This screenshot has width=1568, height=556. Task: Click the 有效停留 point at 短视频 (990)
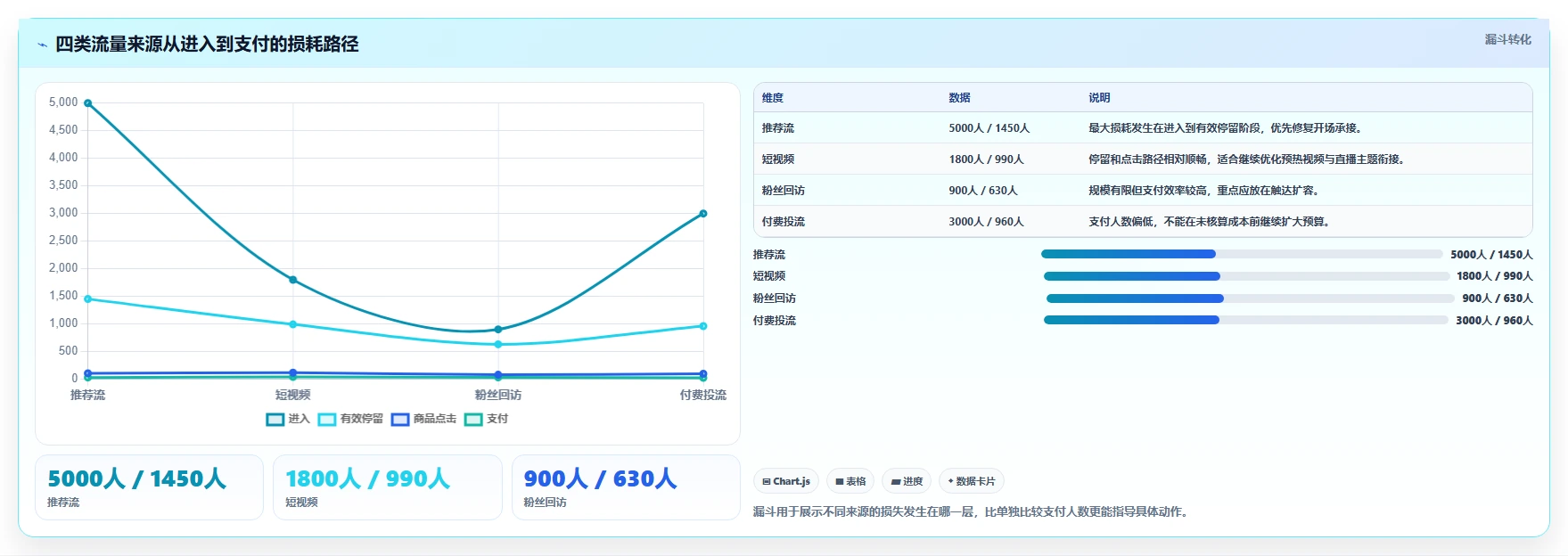(293, 324)
